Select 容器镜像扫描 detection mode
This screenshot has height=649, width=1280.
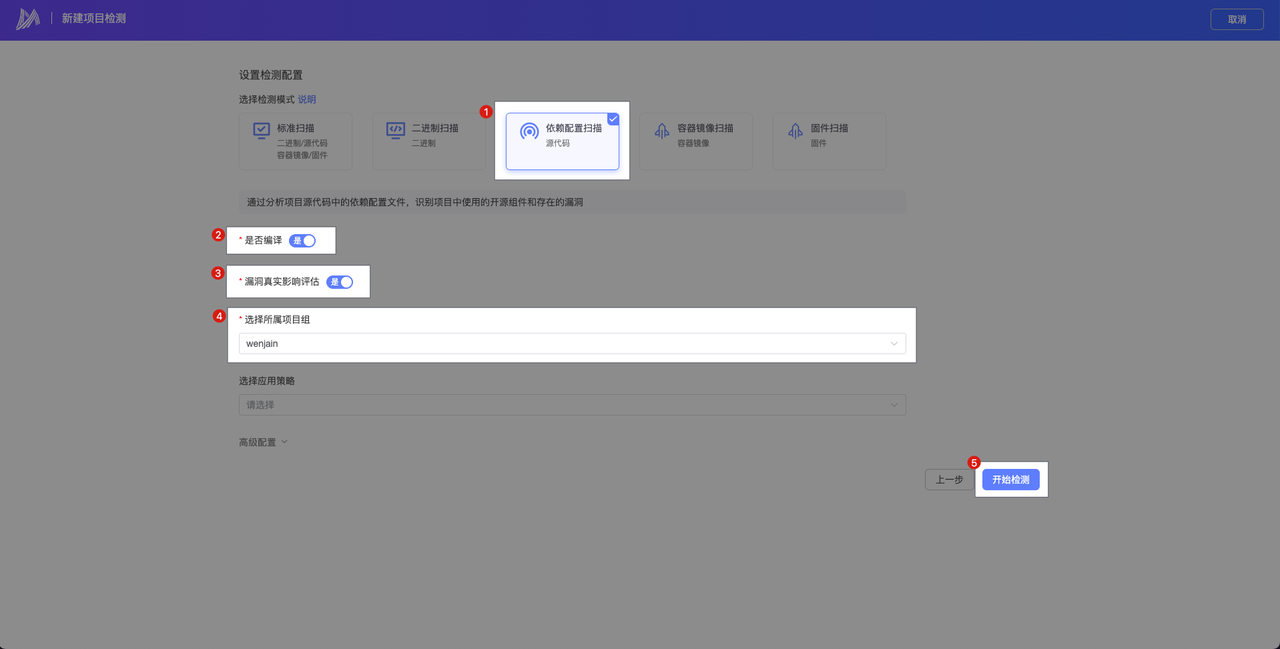coord(695,141)
